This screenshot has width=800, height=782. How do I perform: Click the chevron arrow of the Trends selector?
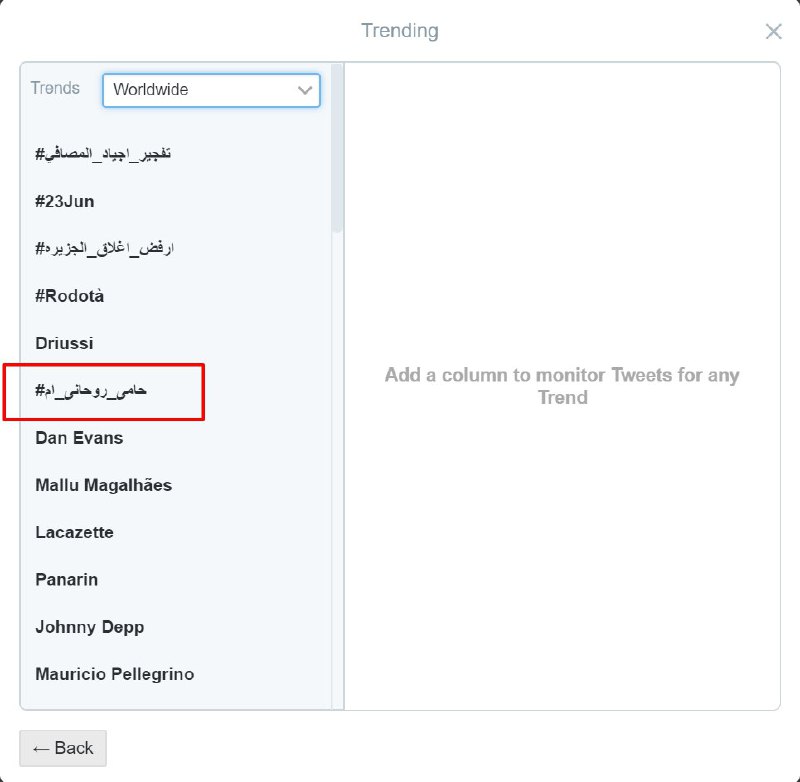pos(305,90)
